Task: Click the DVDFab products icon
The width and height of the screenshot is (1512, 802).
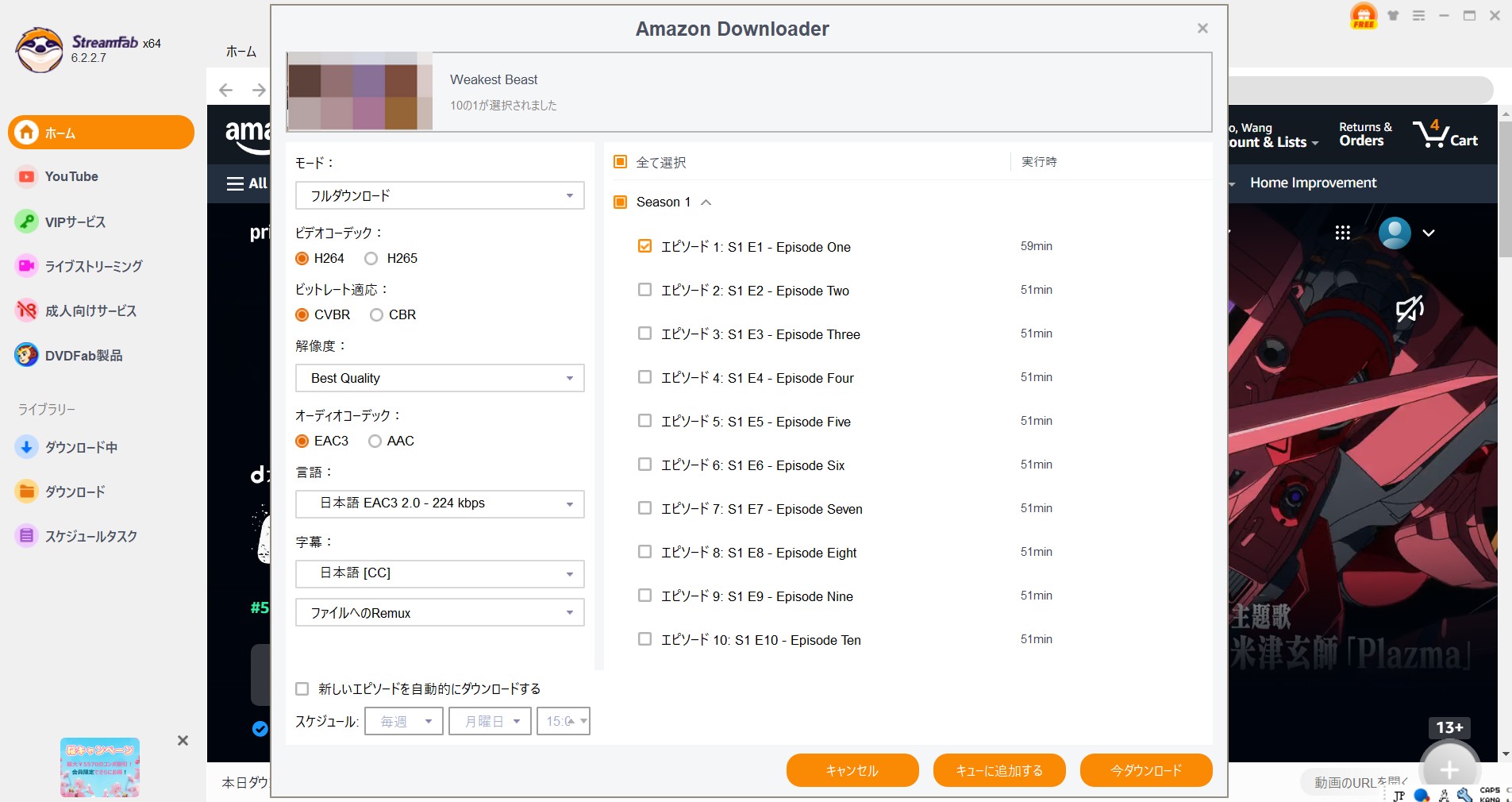Action: coord(26,355)
